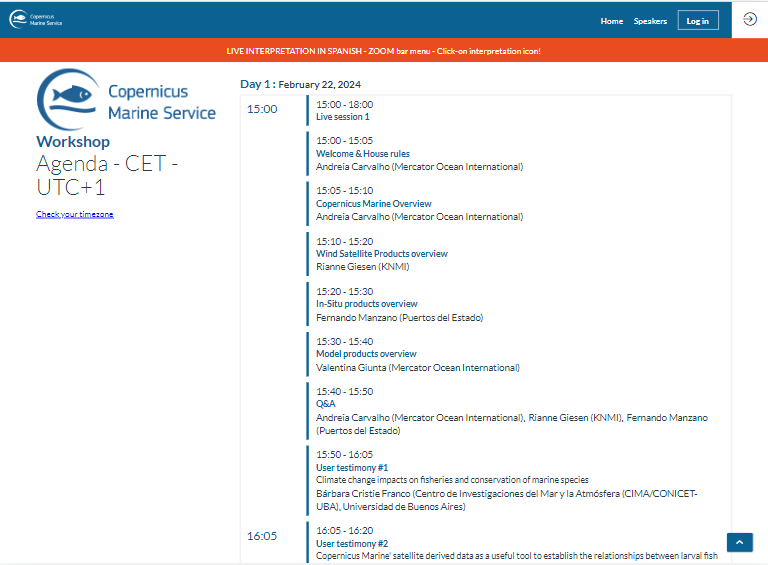Click the Q&A panel speakers list

point(512,424)
